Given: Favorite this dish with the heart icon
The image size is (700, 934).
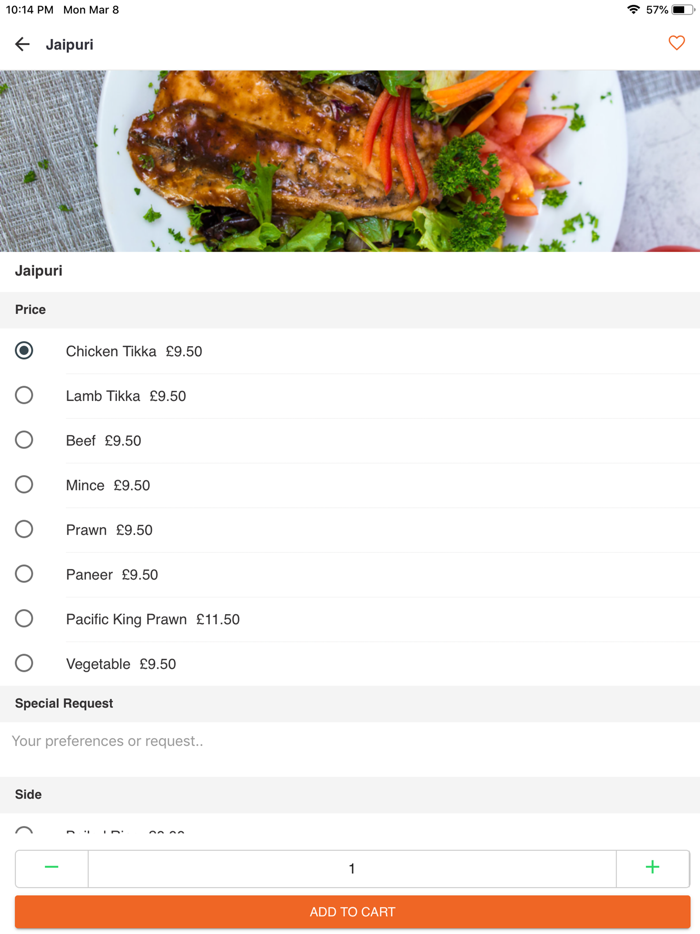Looking at the screenshot, I should pyautogui.click(x=676, y=43).
